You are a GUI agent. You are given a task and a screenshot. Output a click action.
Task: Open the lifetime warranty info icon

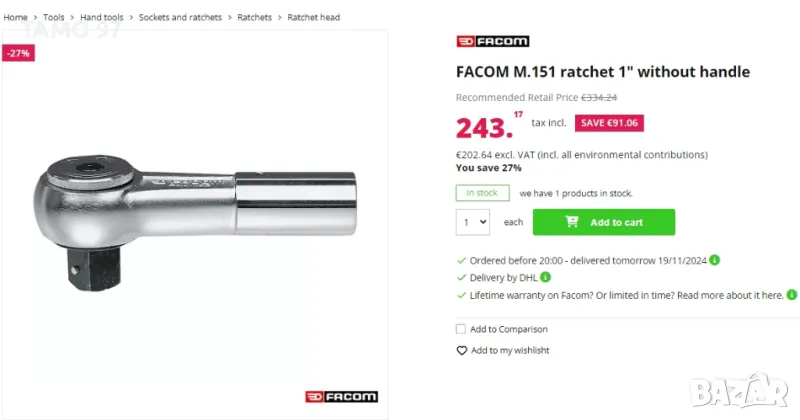(791, 295)
